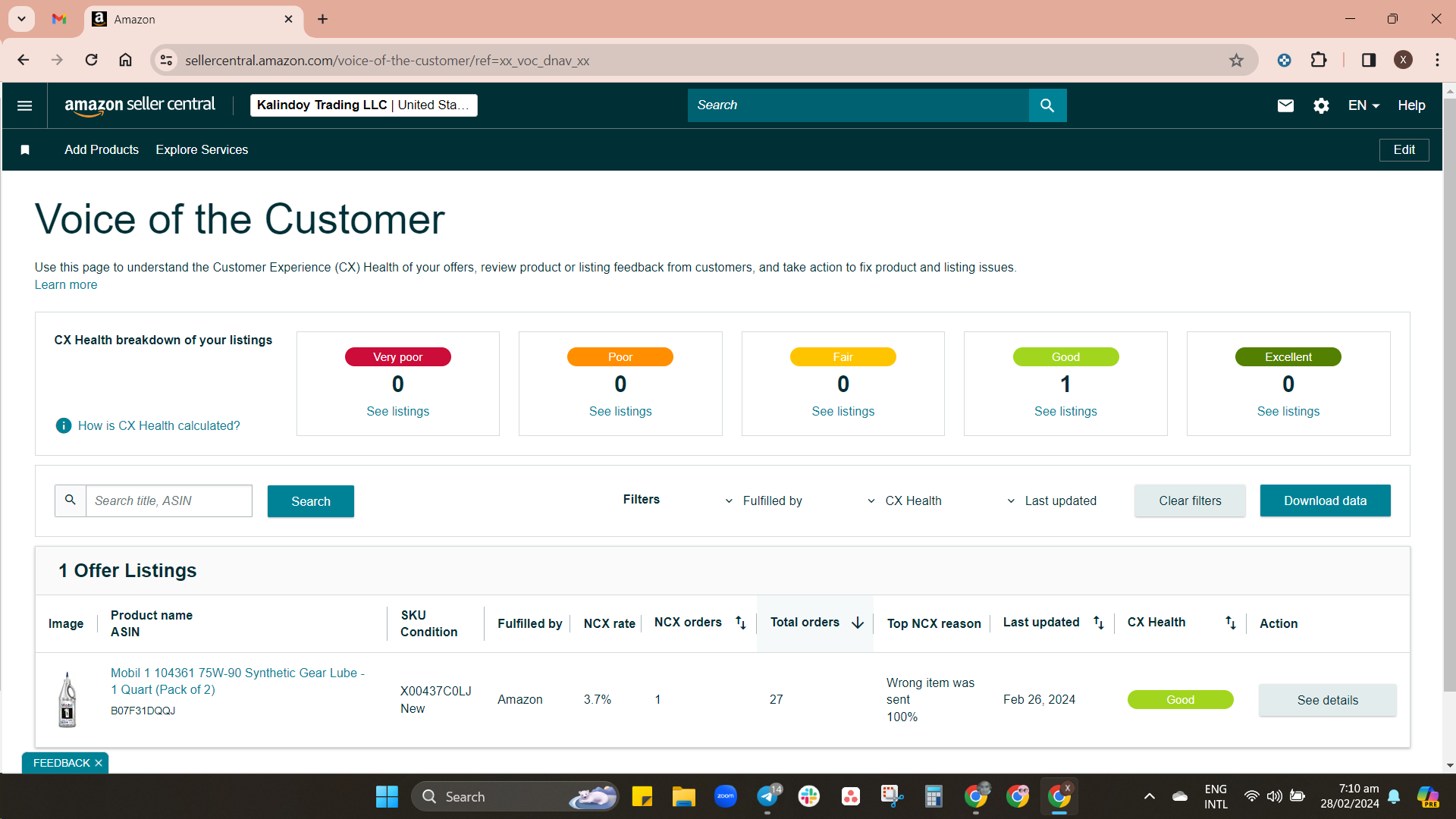This screenshot has width=1456, height=819.
Task: Click the Mobil 1 product thumbnail image
Action: (67, 699)
